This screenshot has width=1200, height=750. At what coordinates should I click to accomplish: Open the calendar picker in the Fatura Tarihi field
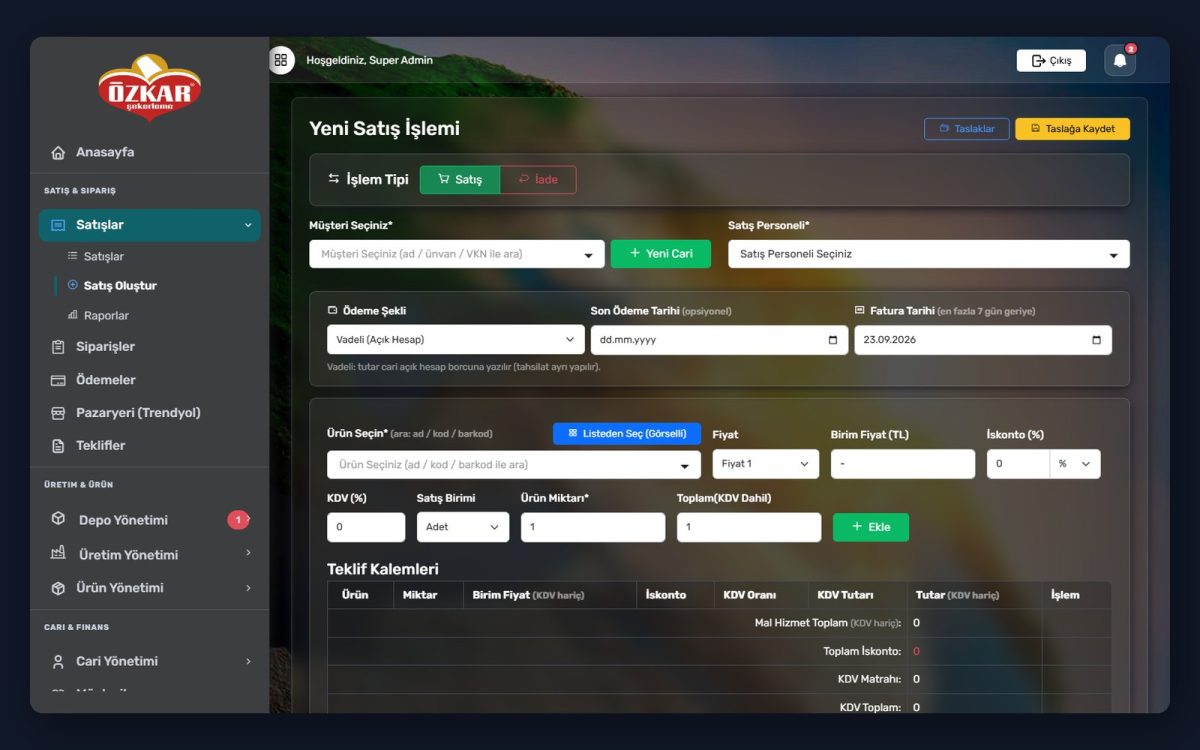(x=1096, y=340)
